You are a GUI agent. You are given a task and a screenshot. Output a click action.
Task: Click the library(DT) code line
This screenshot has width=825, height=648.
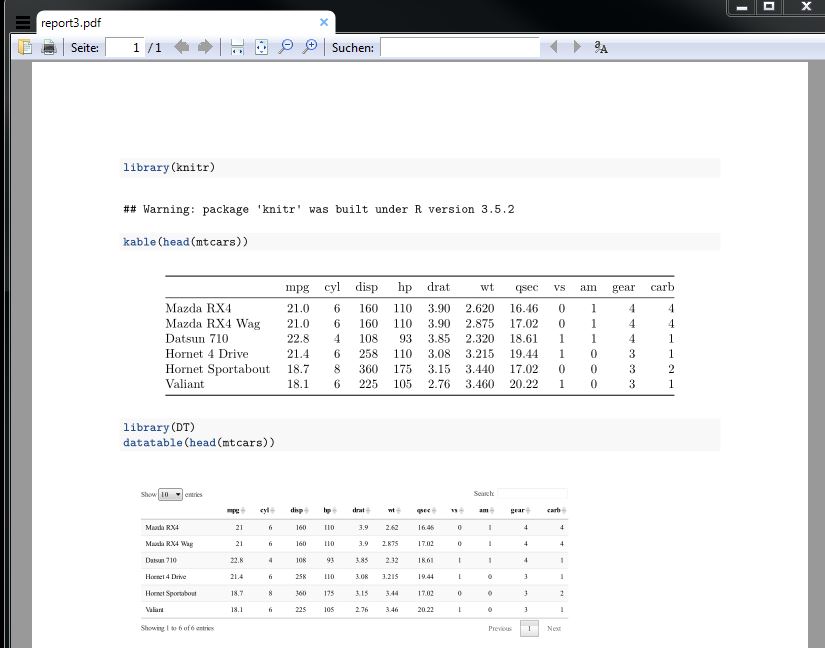pos(159,427)
